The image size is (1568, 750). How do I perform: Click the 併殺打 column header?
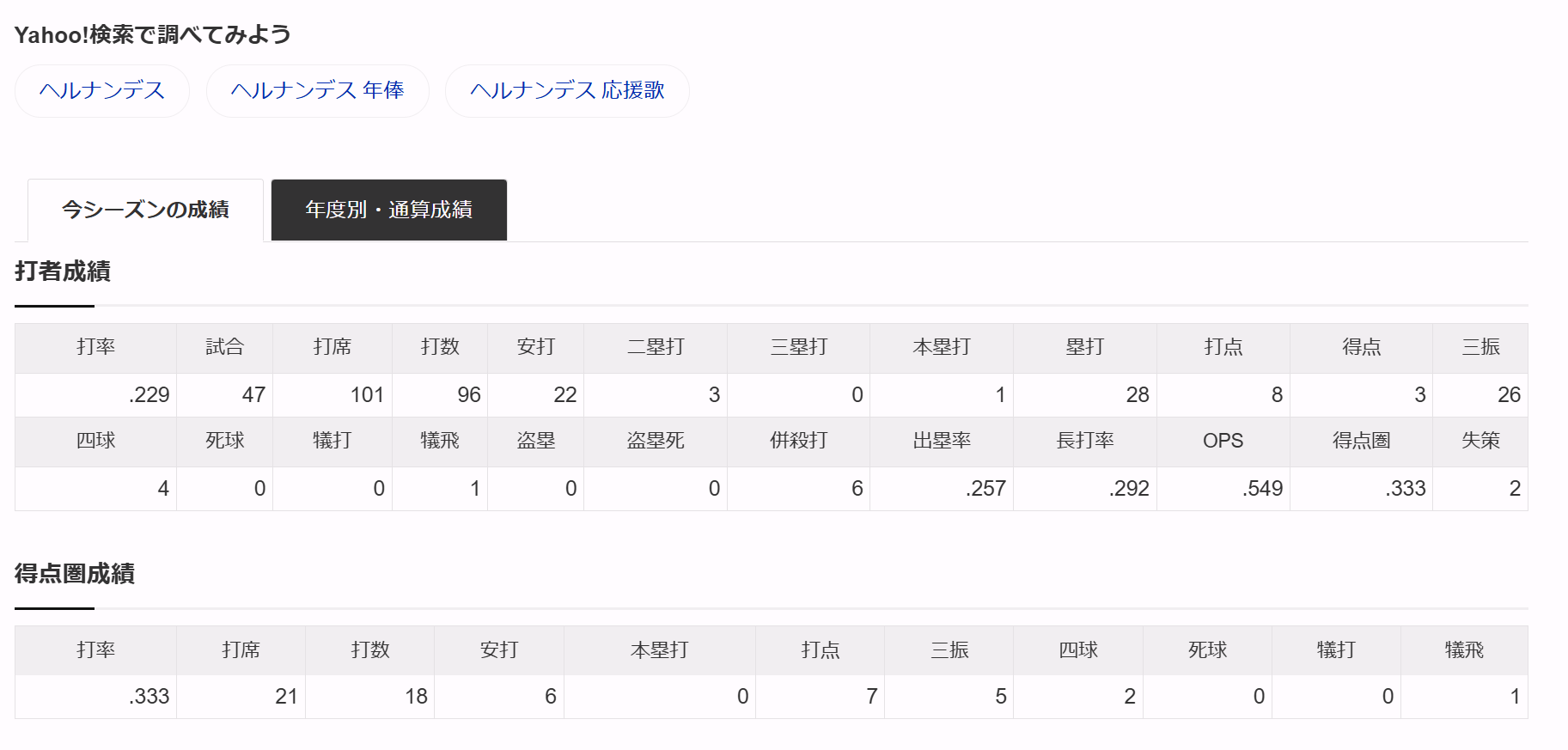(798, 441)
